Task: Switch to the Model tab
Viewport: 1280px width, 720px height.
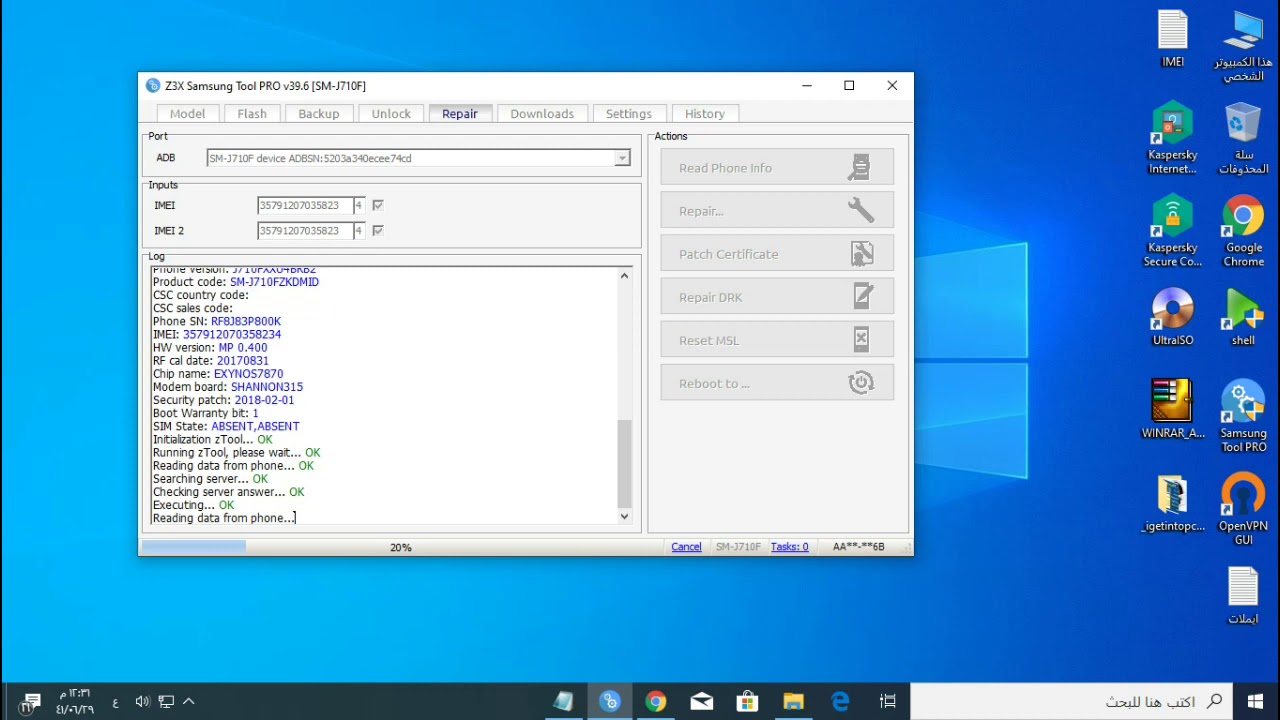Action: 187,114
